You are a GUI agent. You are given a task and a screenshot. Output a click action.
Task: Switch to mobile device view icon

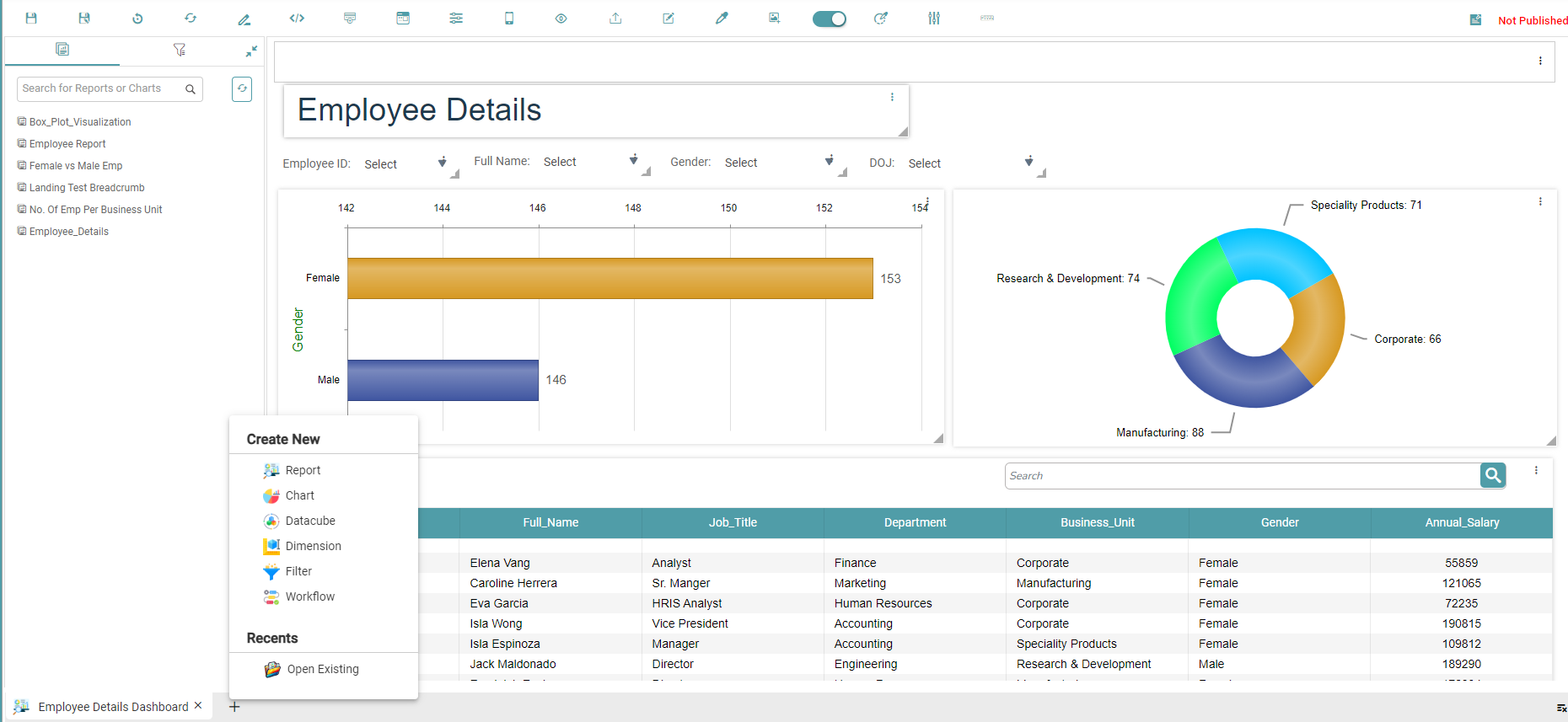click(509, 19)
